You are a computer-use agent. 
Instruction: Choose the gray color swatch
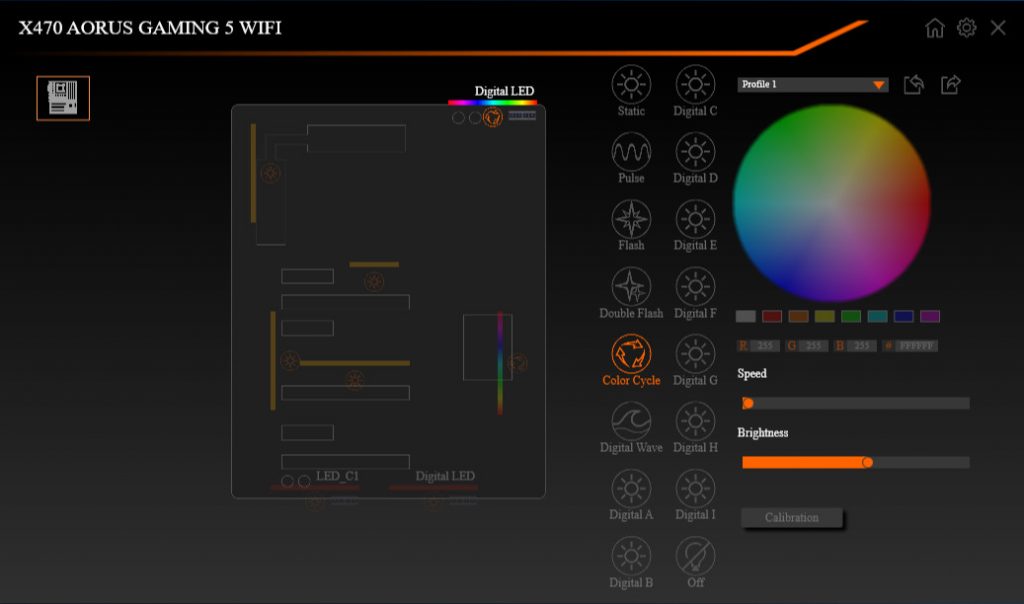pos(746,317)
